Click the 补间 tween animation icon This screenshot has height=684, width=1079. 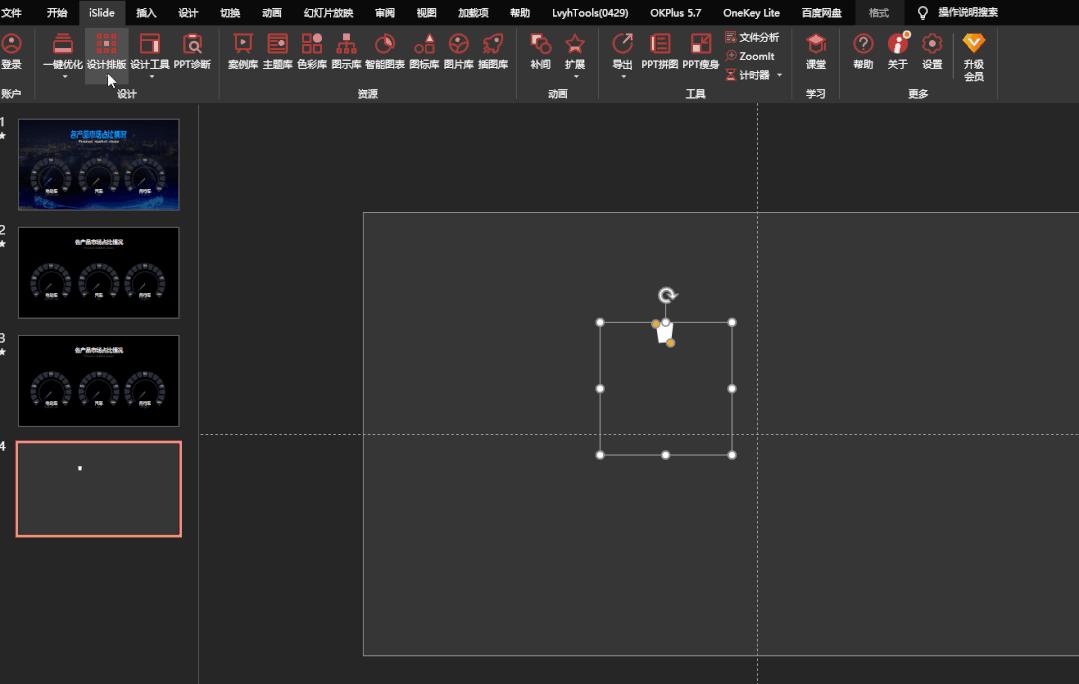[540, 51]
